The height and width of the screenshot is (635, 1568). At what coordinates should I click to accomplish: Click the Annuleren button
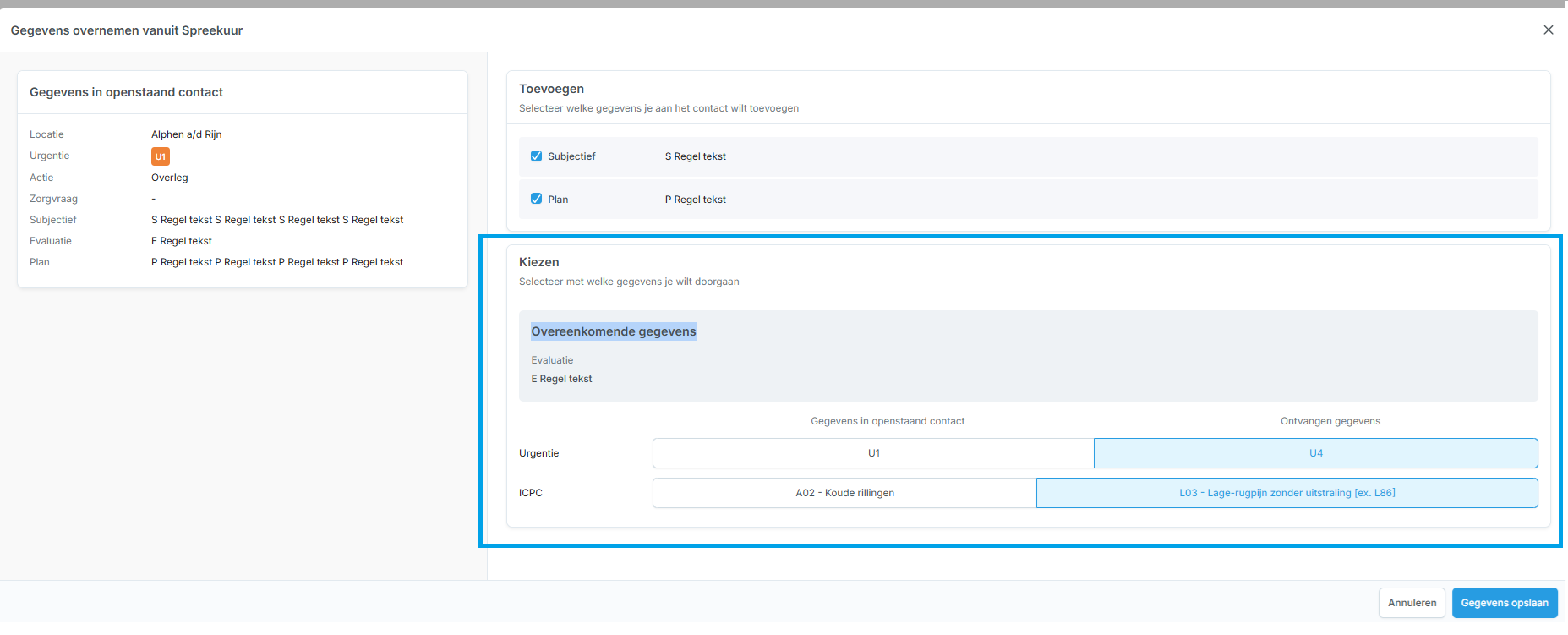click(x=1412, y=603)
